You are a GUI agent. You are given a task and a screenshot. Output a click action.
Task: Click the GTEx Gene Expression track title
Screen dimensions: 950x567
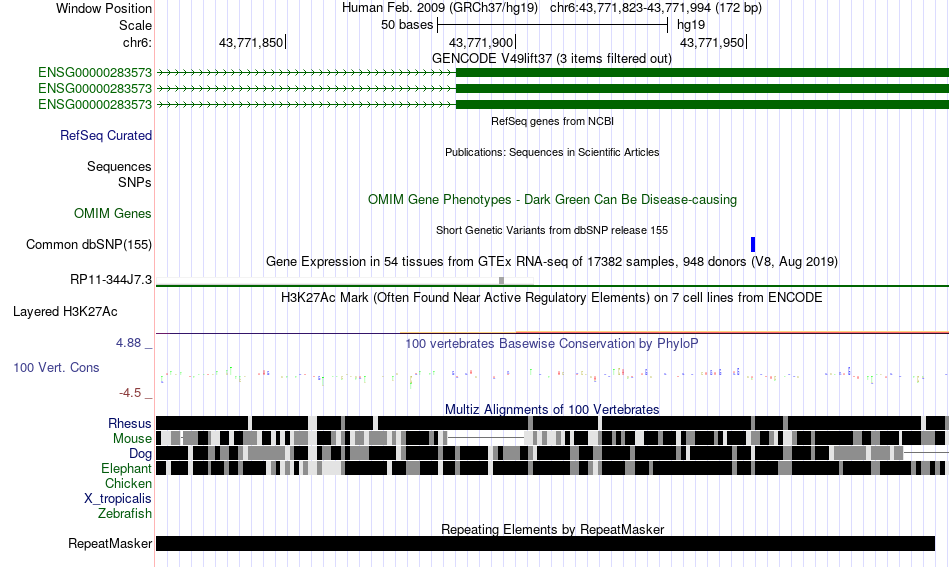552,262
